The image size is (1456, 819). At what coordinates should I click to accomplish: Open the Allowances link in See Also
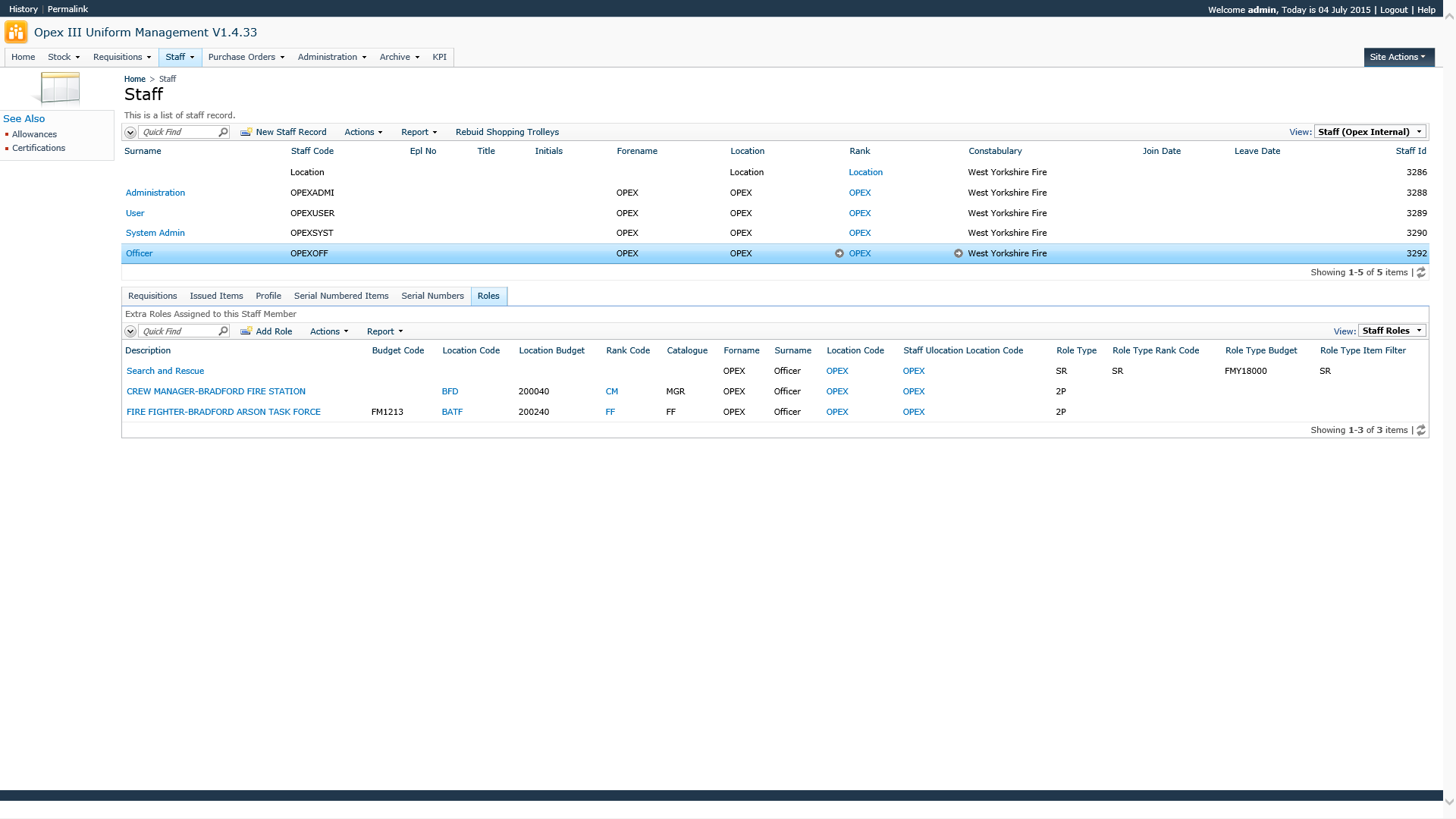pyautogui.click(x=34, y=134)
